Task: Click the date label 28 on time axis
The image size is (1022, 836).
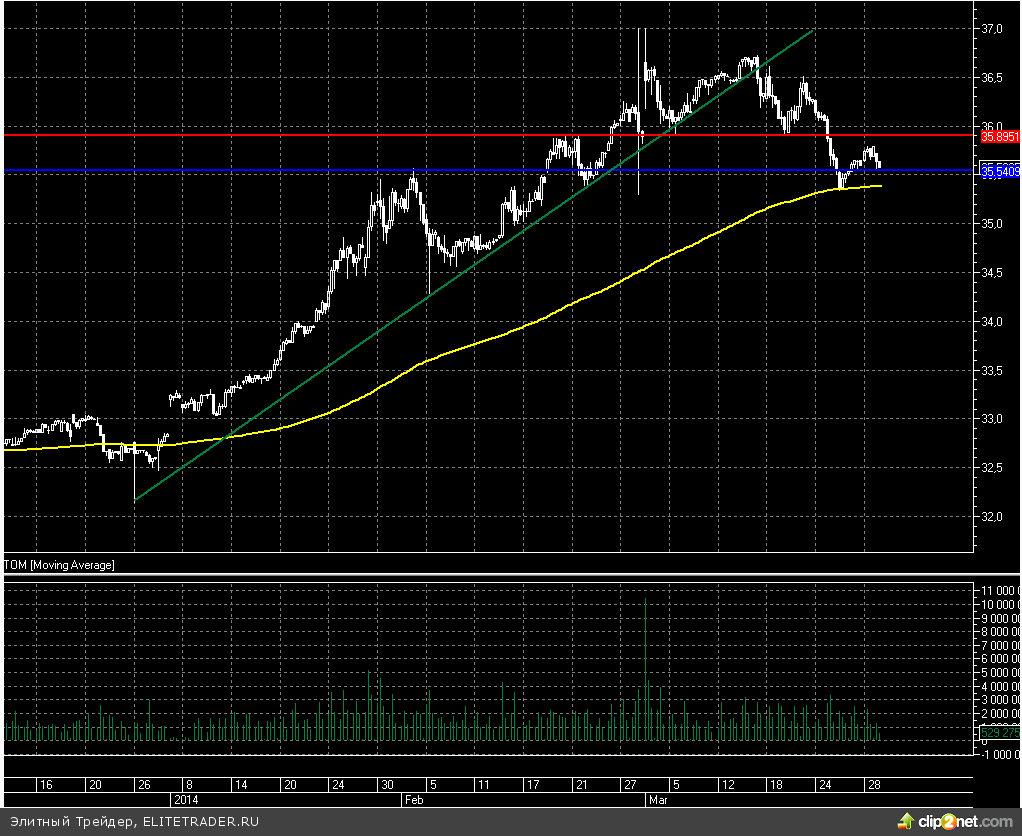Action: point(872,785)
